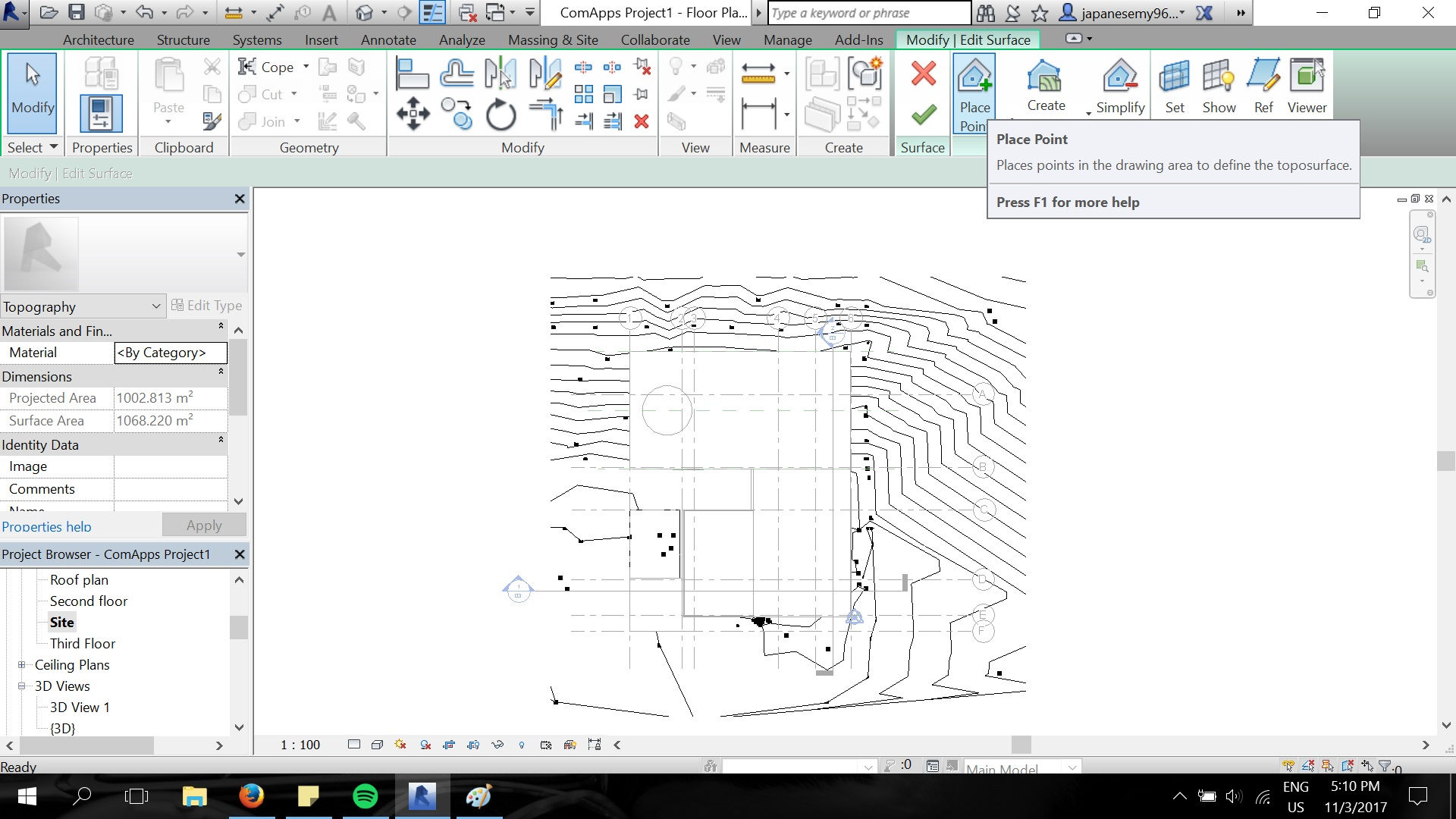Click Simplify Surface tool

coord(1120,87)
